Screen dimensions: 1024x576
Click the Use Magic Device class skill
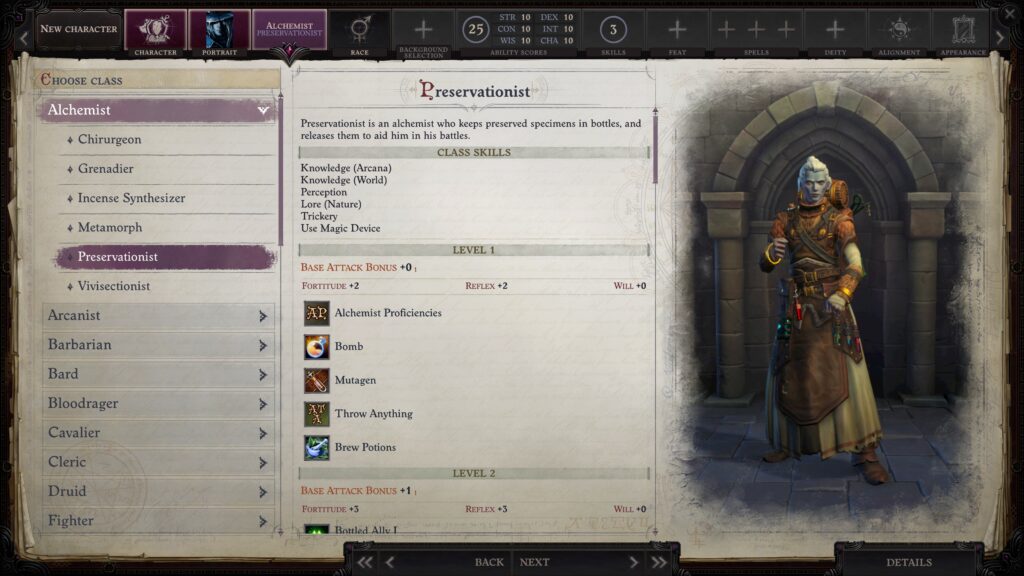tap(340, 229)
